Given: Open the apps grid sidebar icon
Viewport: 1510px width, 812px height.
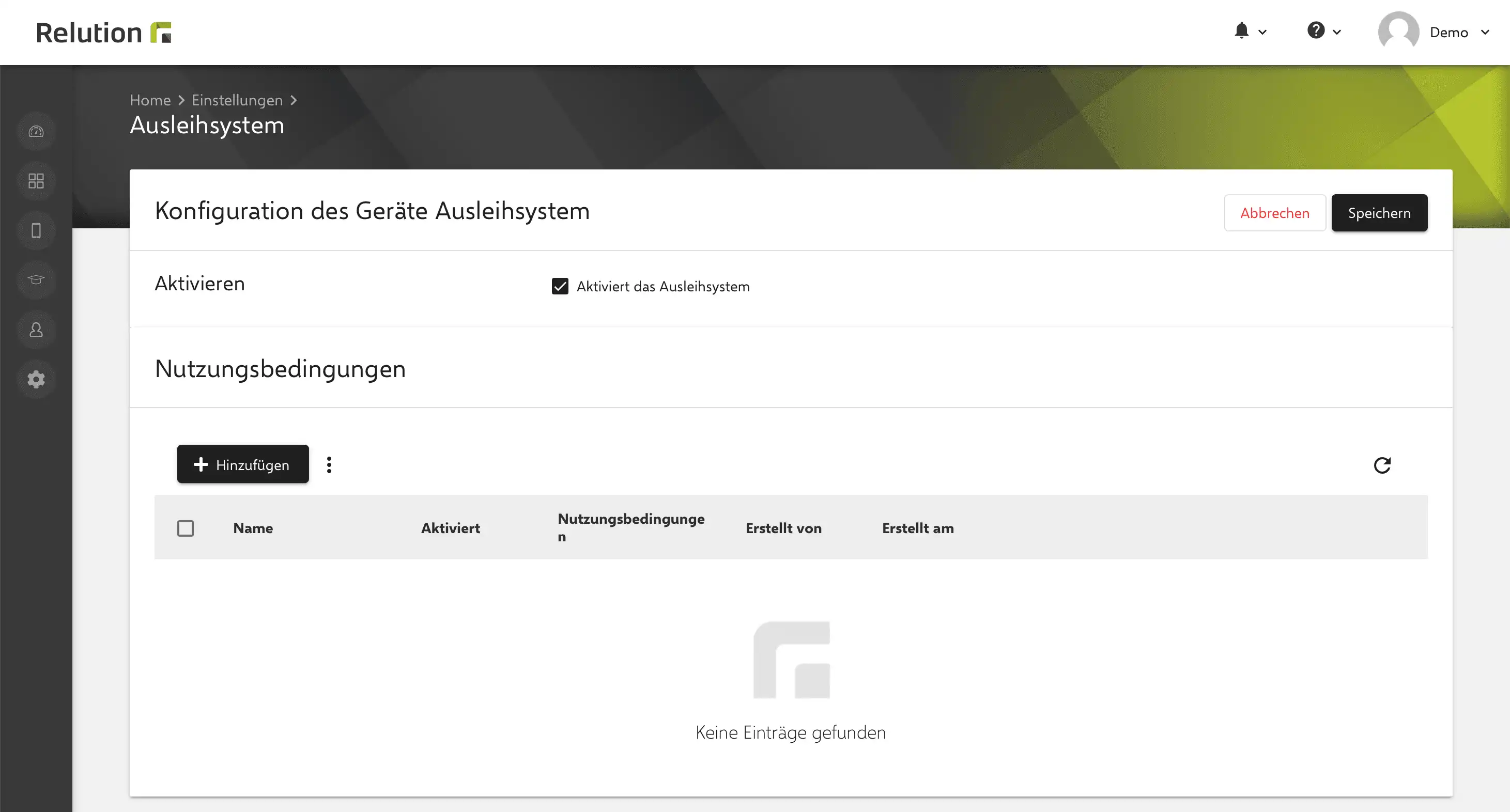Looking at the screenshot, I should coord(36,180).
